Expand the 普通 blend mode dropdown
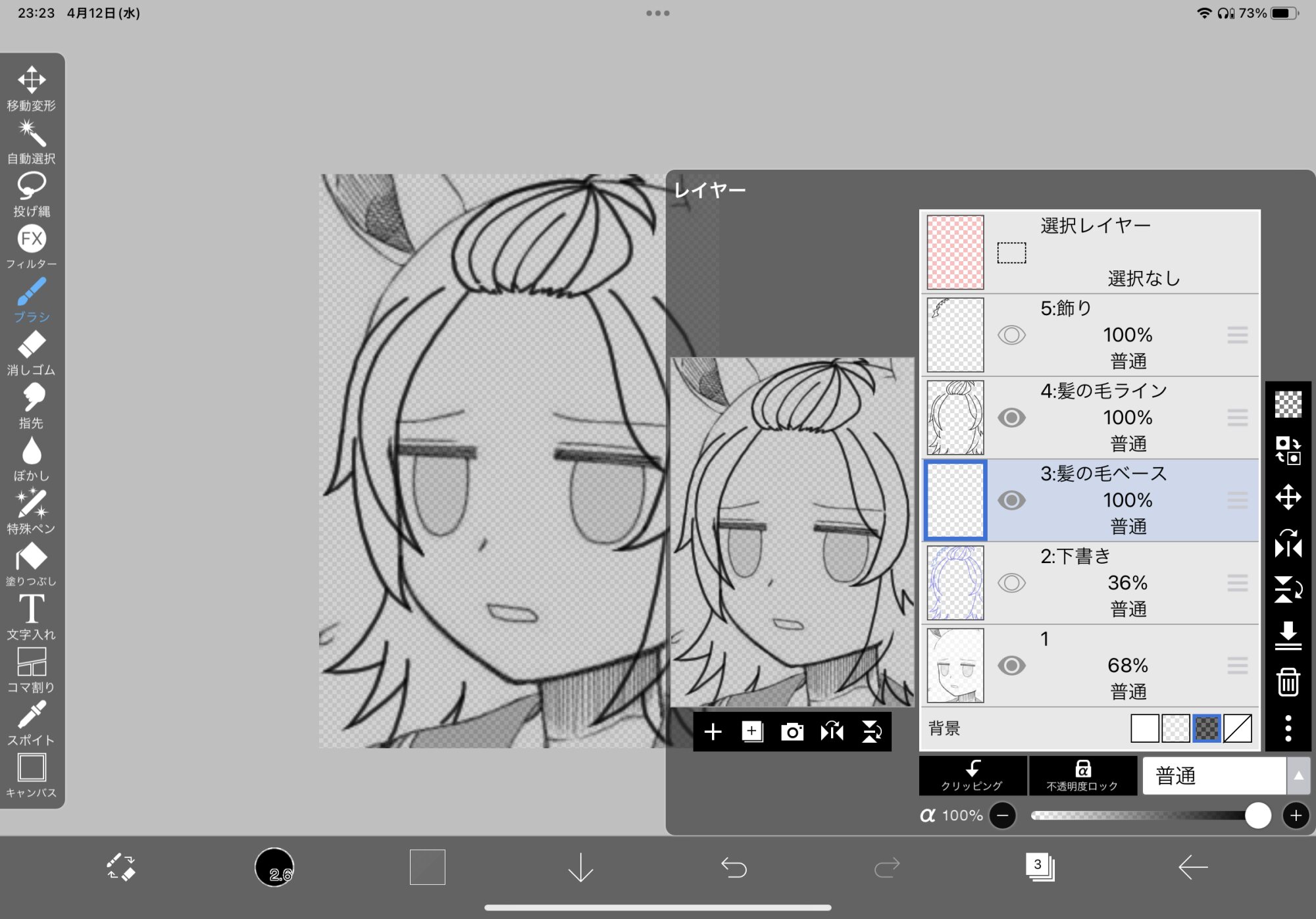The image size is (1316, 919). click(x=1298, y=776)
